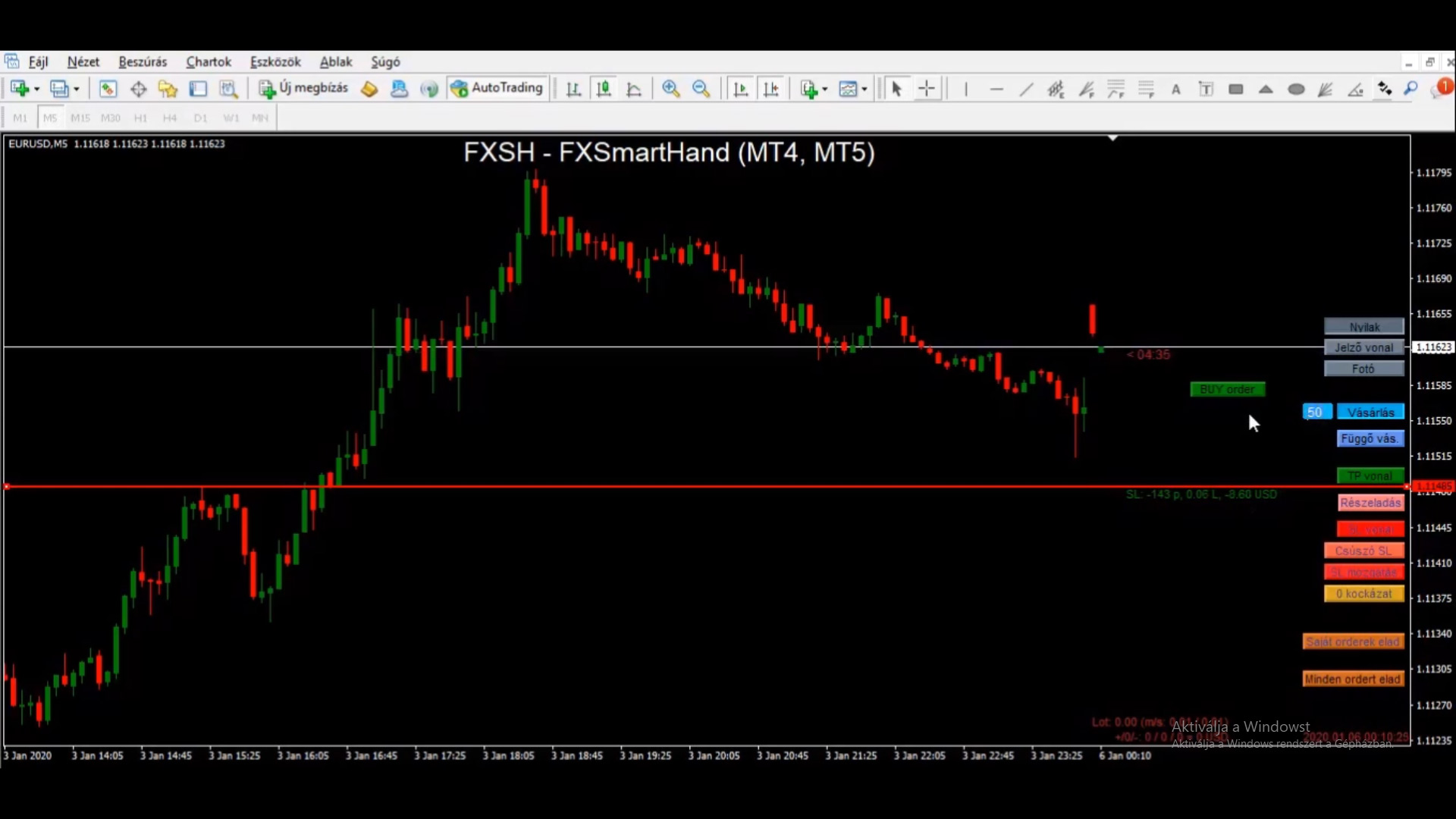Click the Részeladás button
This screenshot has height=819, width=1456.
(x=1370, y=503)
